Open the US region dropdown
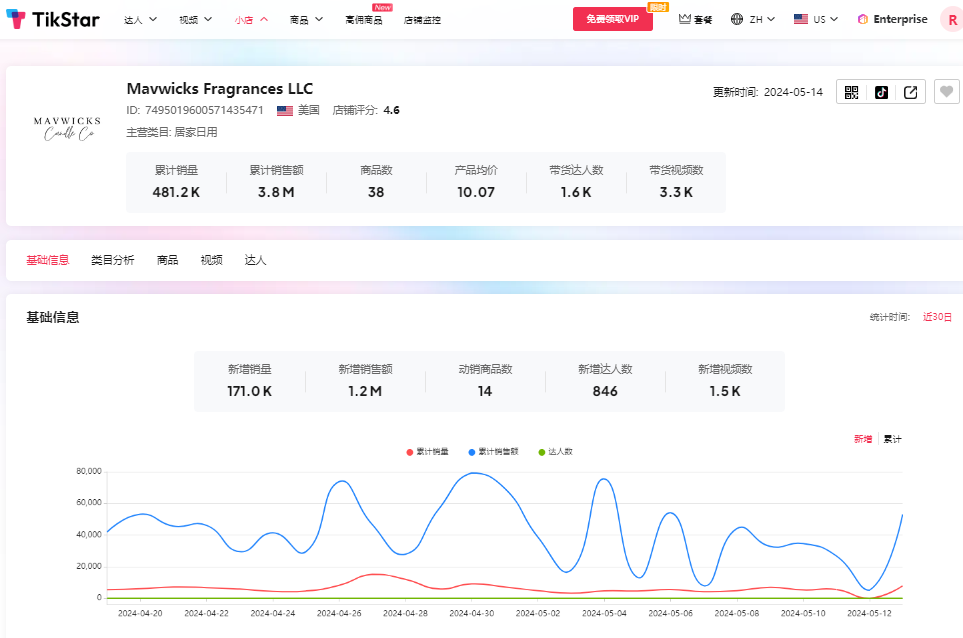963x638 pixels. [x=825, y=20]
